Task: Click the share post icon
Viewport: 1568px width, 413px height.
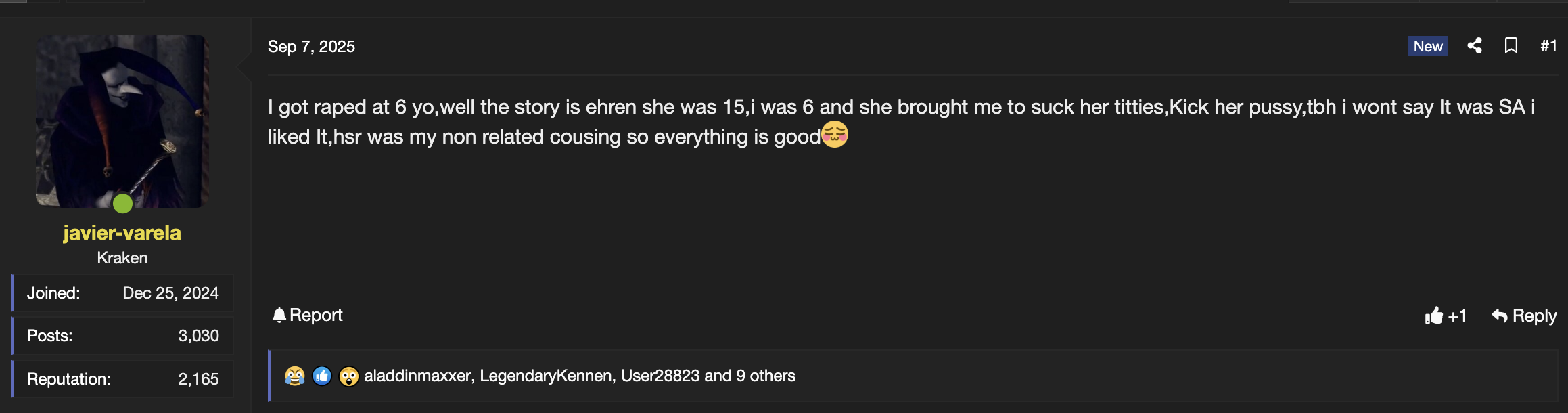Action: pyautogui.click(x=1475, y=46)
